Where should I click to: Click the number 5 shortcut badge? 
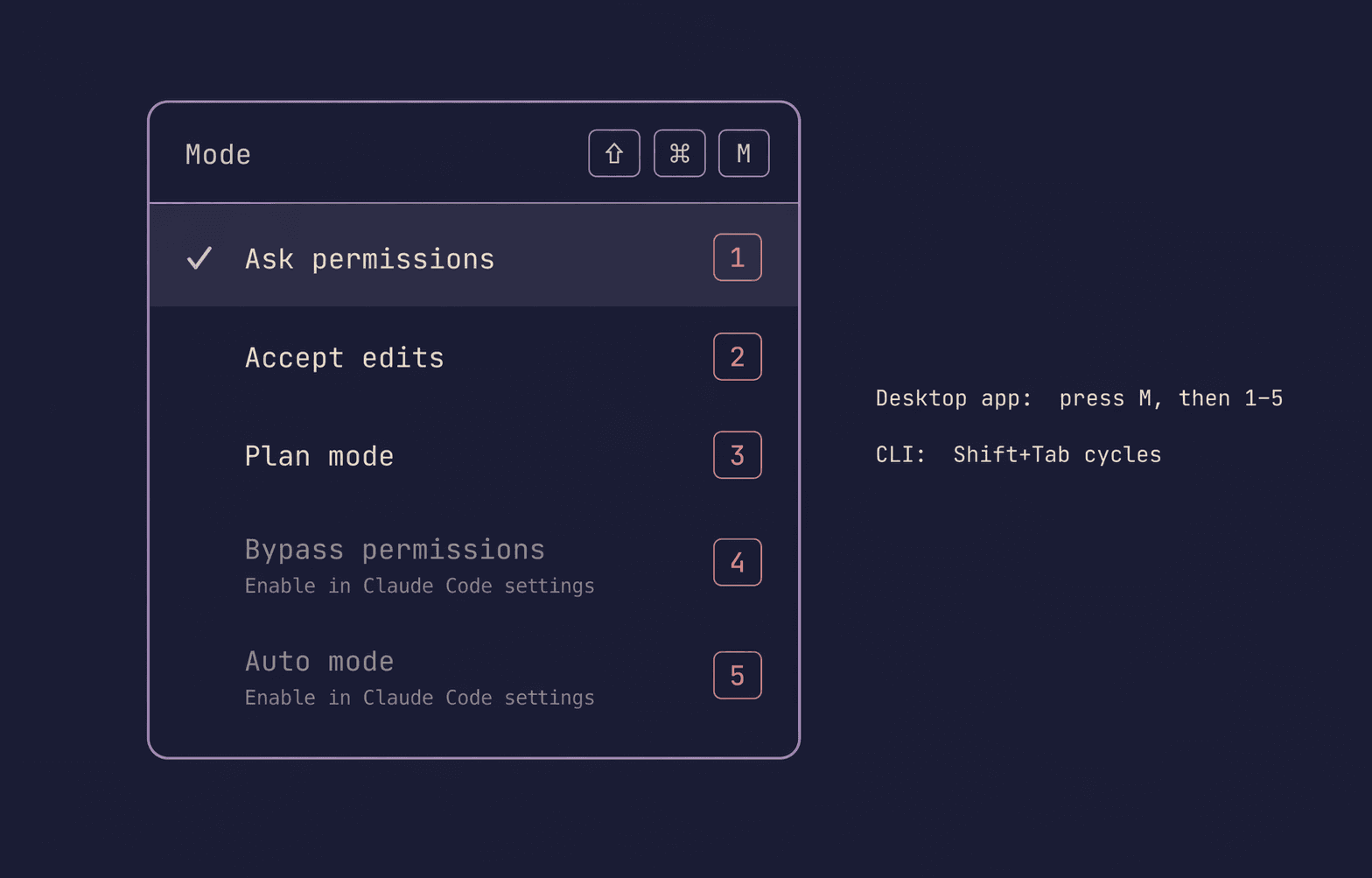coord(737,675)
